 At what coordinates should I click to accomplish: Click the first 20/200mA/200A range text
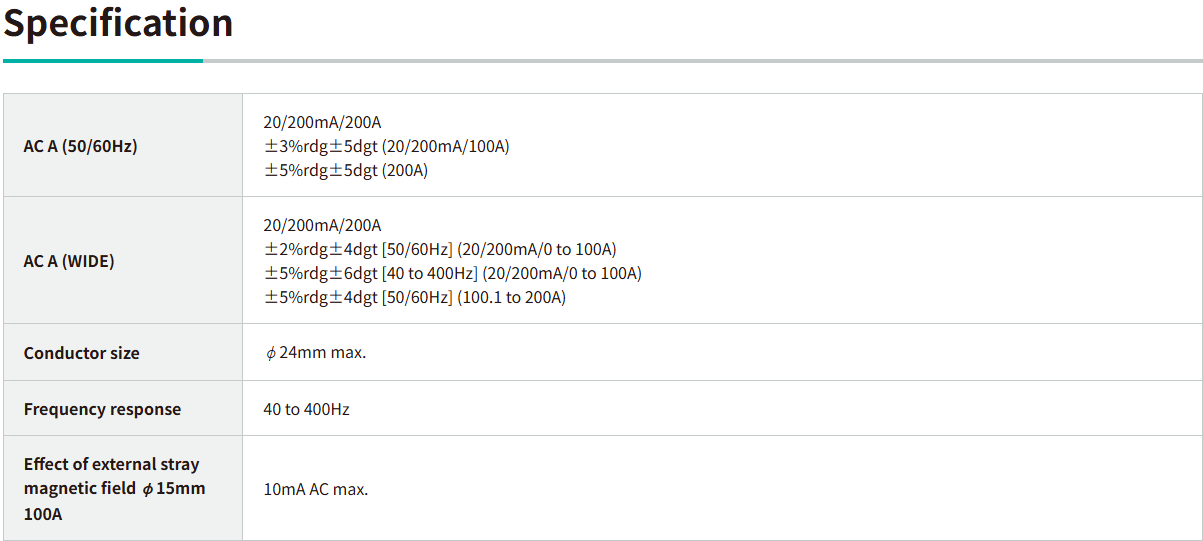pyautogui.click(x=322, y=122)
